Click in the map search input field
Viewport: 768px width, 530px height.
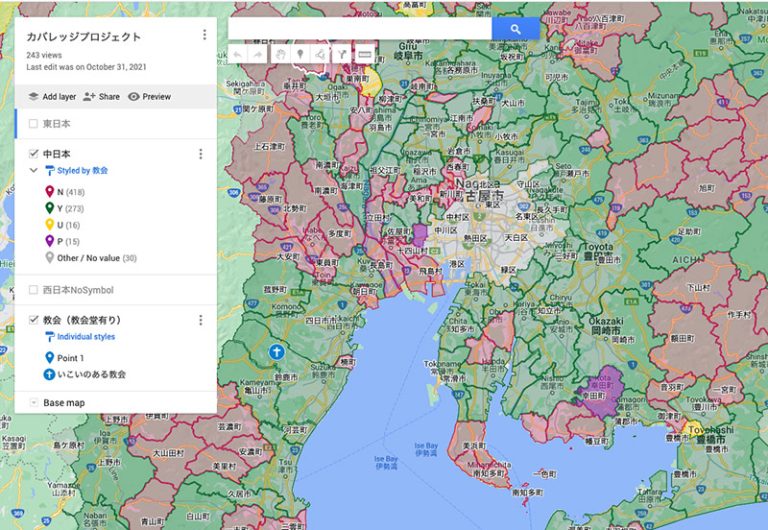(x=360, y=30)
